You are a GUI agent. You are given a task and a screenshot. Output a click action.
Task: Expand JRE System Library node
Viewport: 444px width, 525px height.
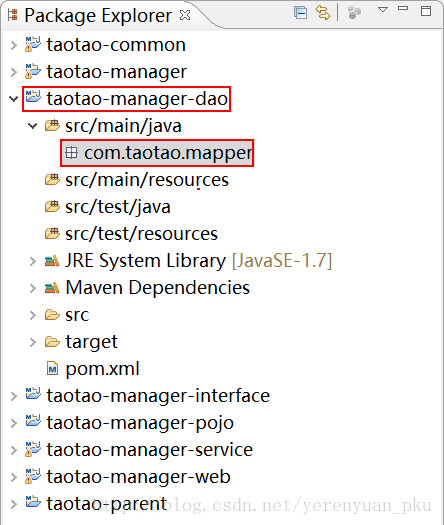click(x=32, y=261)
